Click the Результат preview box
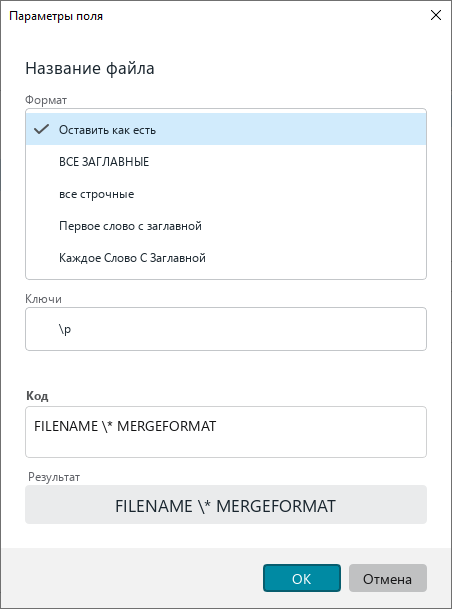452x609 pixels. [x=226, y=505]
